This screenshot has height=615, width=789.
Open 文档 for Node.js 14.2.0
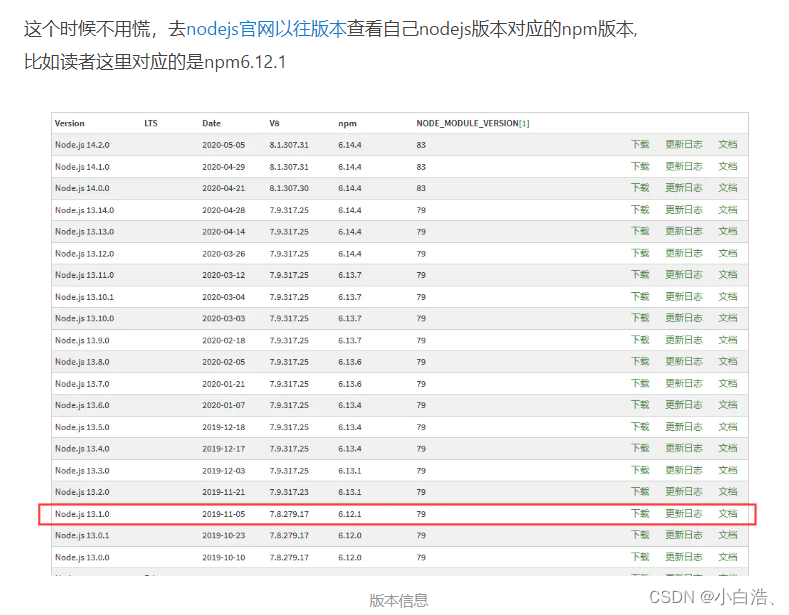(x=728, y=144)
